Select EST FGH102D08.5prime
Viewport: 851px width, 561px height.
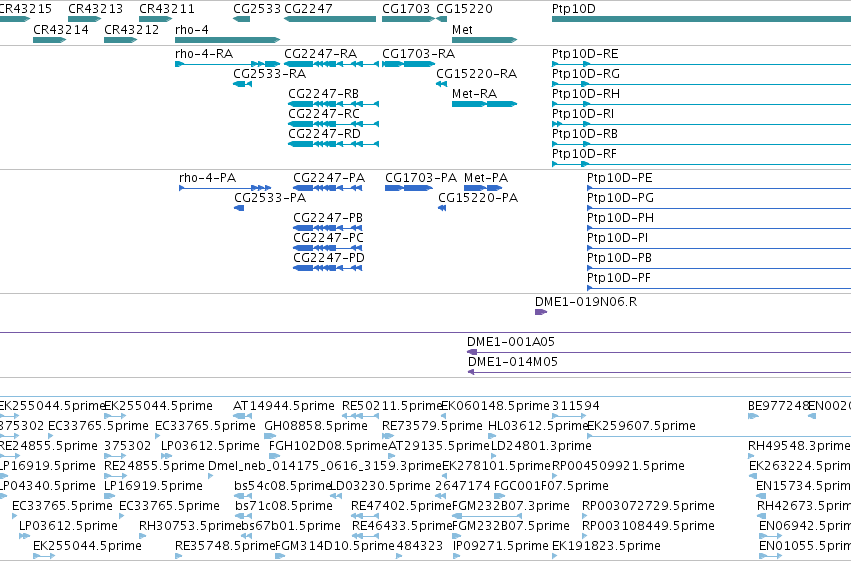click(275, 456)
